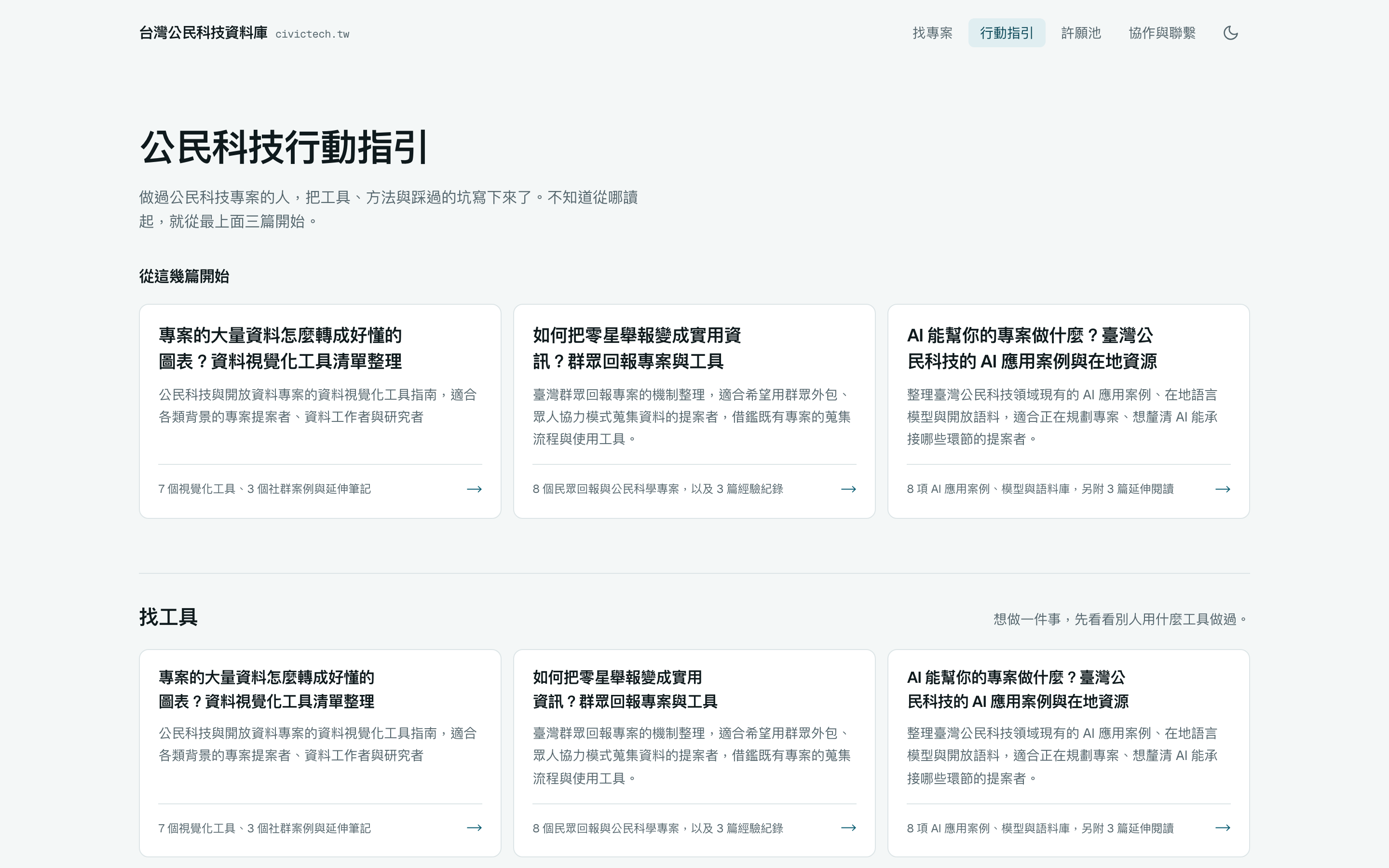Viewport: 1389px width, 868px height.
Task: Open the 找工具 card title about 資料視覺化工具清單
Action: click(x=266, y=689)
